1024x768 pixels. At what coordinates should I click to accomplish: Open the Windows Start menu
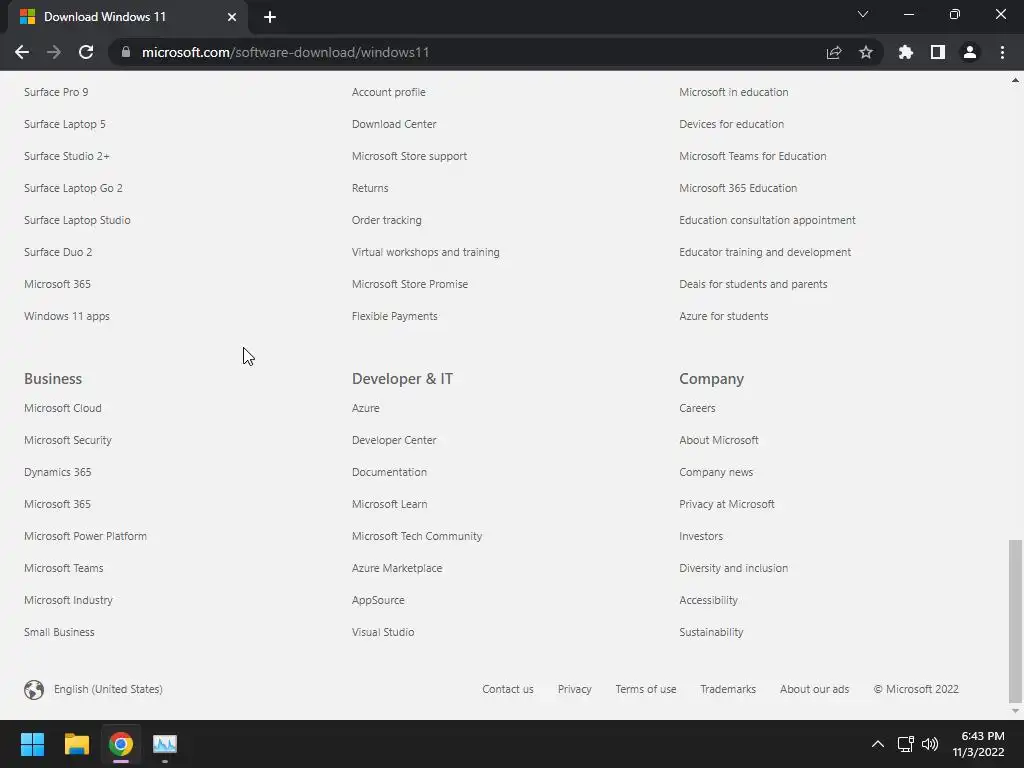[32, 744]
